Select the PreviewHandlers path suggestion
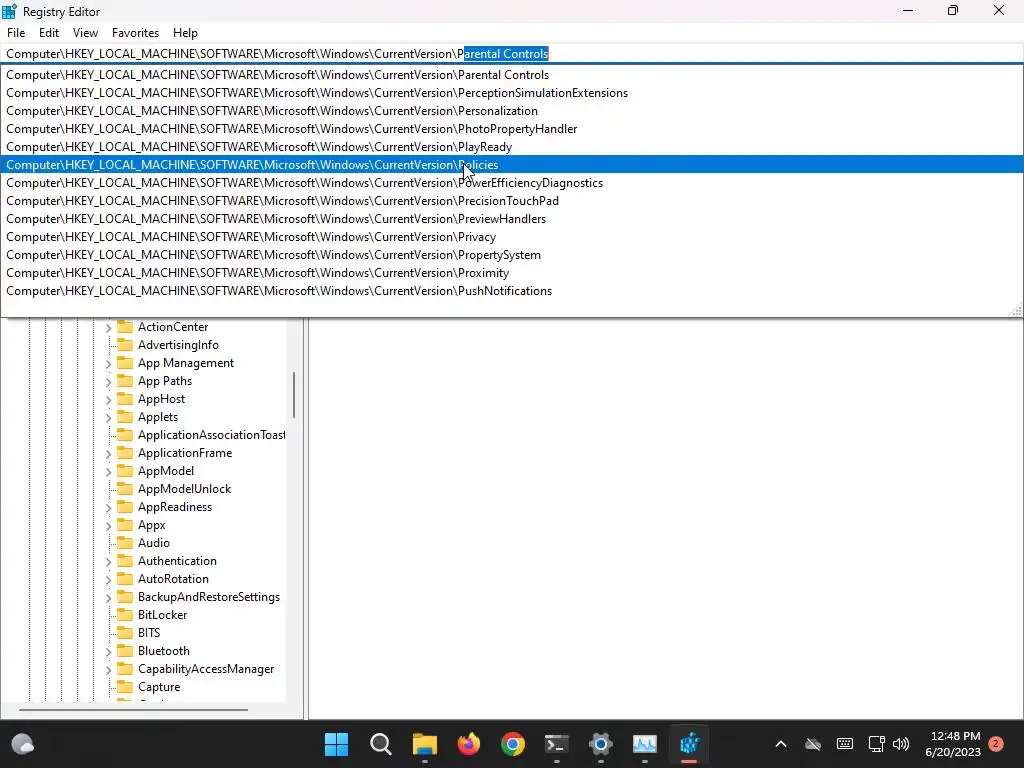 pos(512,219)
